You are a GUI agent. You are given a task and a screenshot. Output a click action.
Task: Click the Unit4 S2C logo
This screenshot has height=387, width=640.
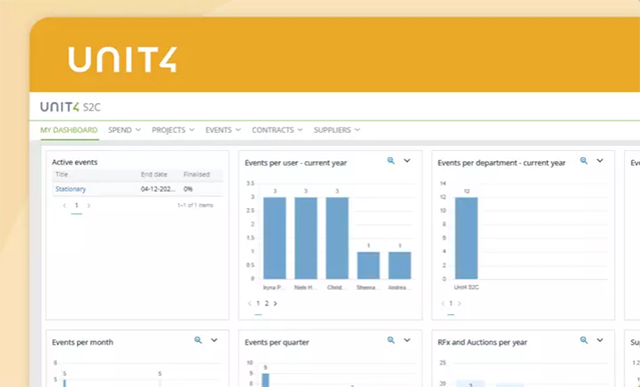70,107
